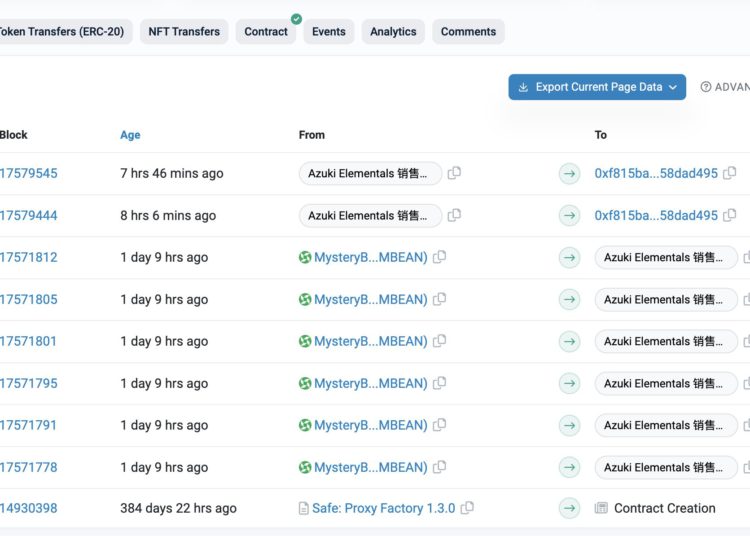
Task: Open Safe: Proxy Factory 1.3.0 link
Action: 383,508
